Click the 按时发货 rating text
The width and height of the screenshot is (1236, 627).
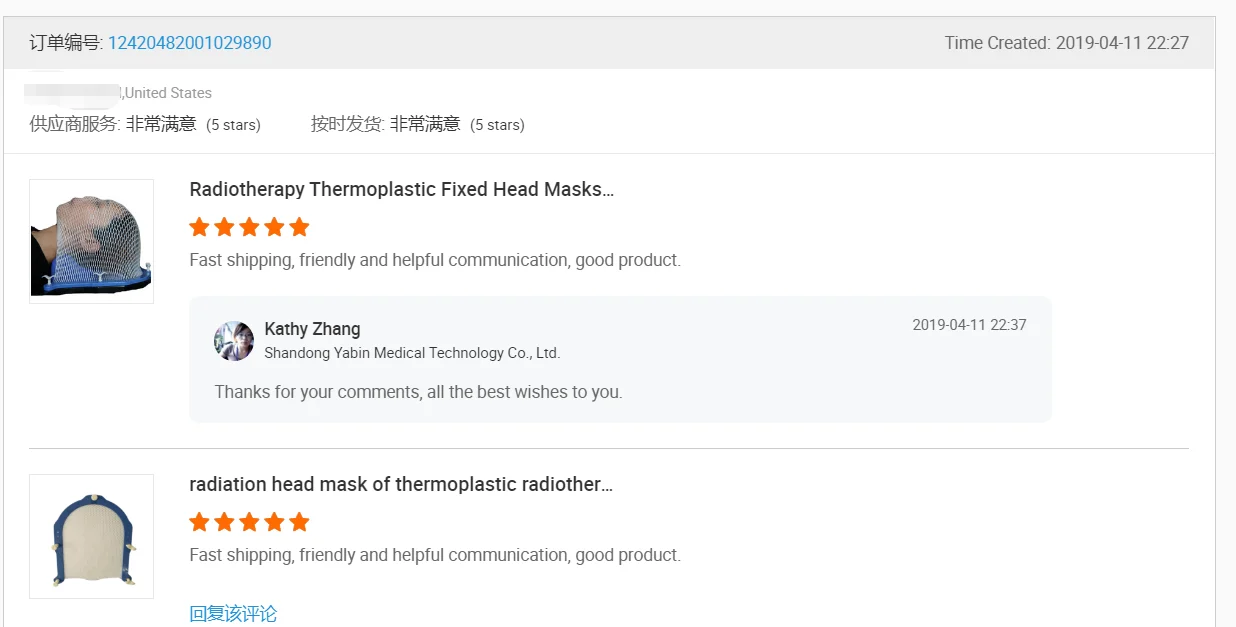pyautogui.click(x=418, y=124)
